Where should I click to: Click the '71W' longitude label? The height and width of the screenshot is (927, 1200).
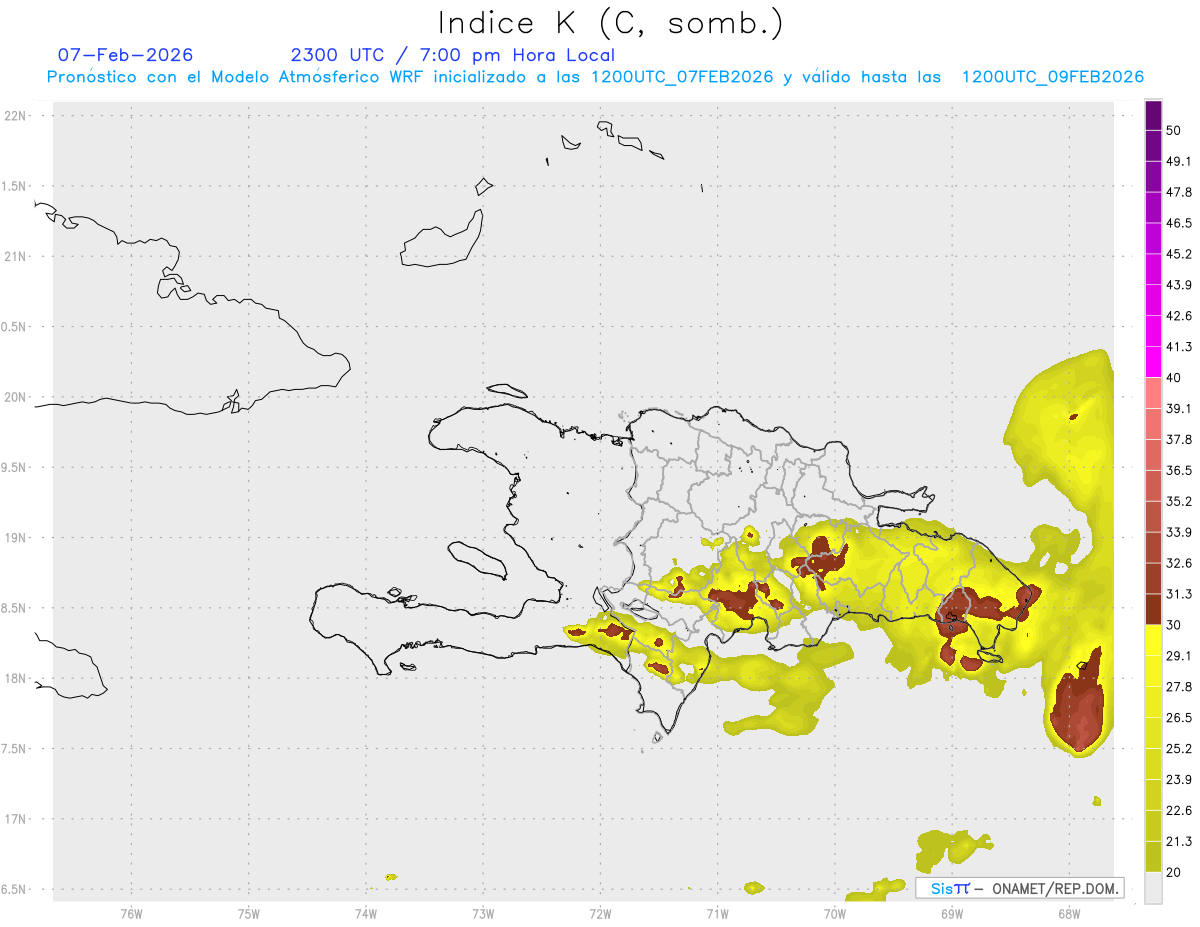(717, 912)
